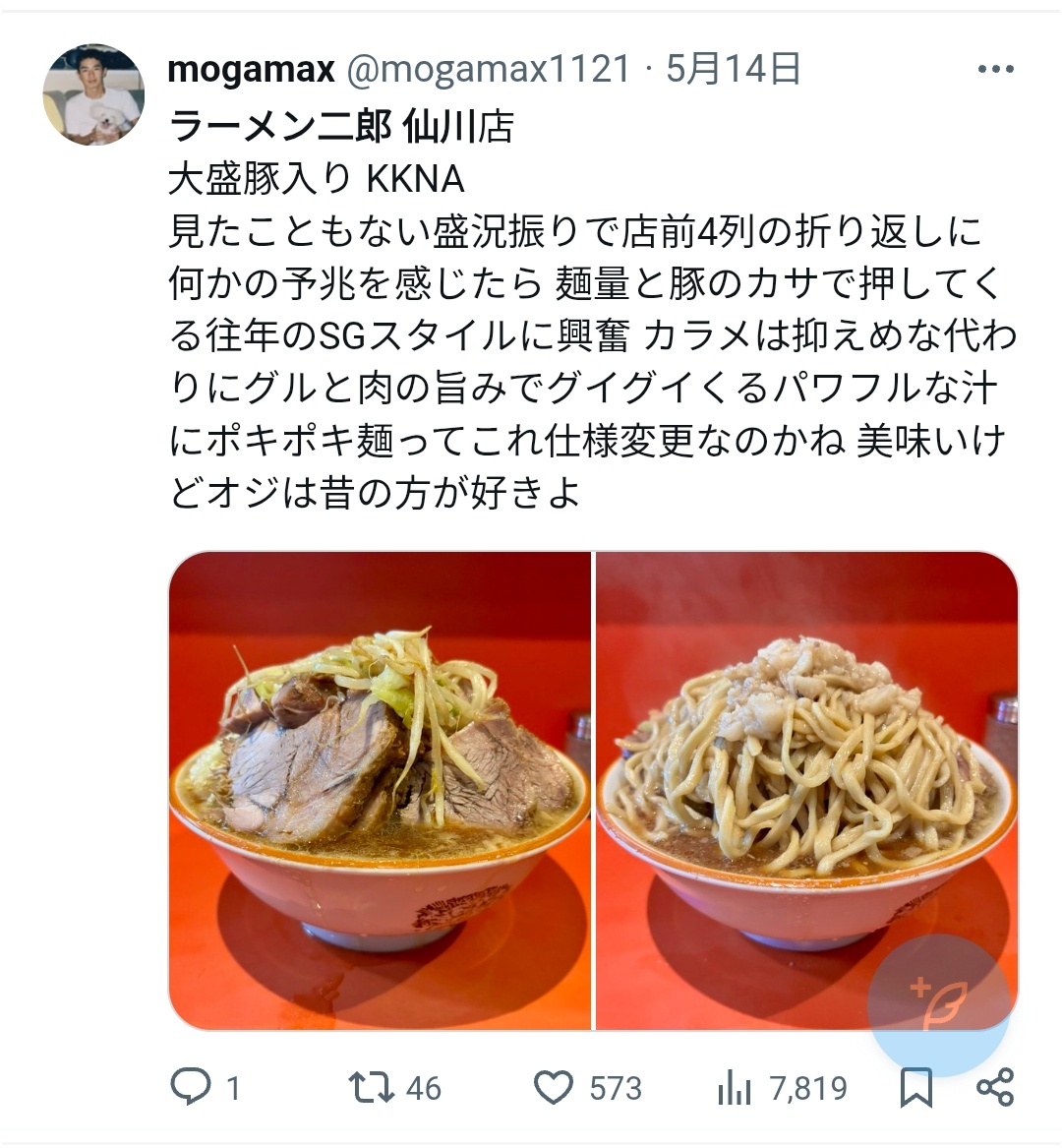Tap the retweet count 46
This screenshot has width=1062, height=1148.
click(x=424, y=1089)
